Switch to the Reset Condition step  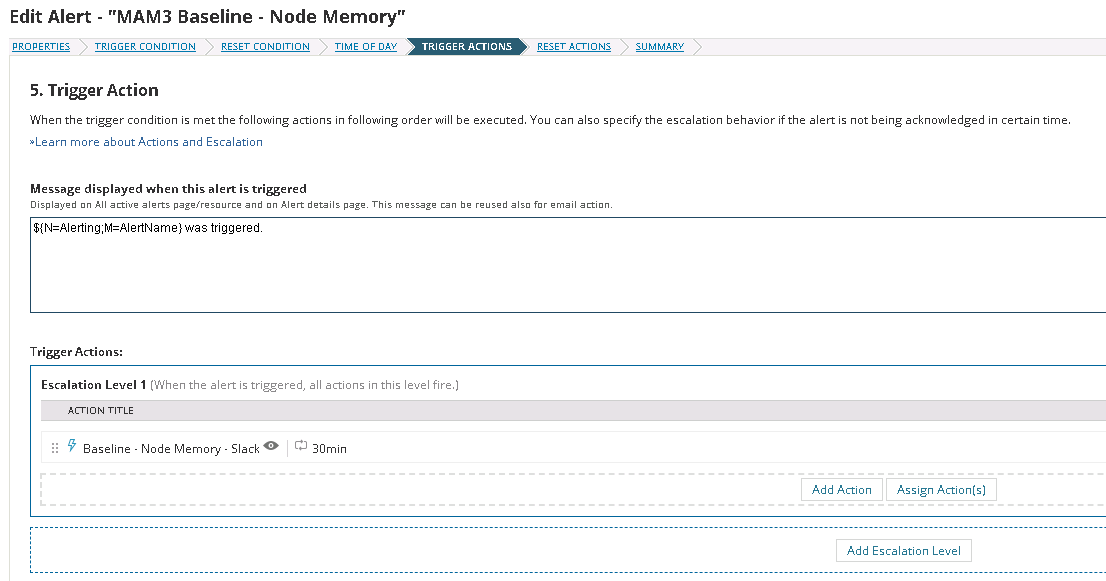click(x=265, y=47)
